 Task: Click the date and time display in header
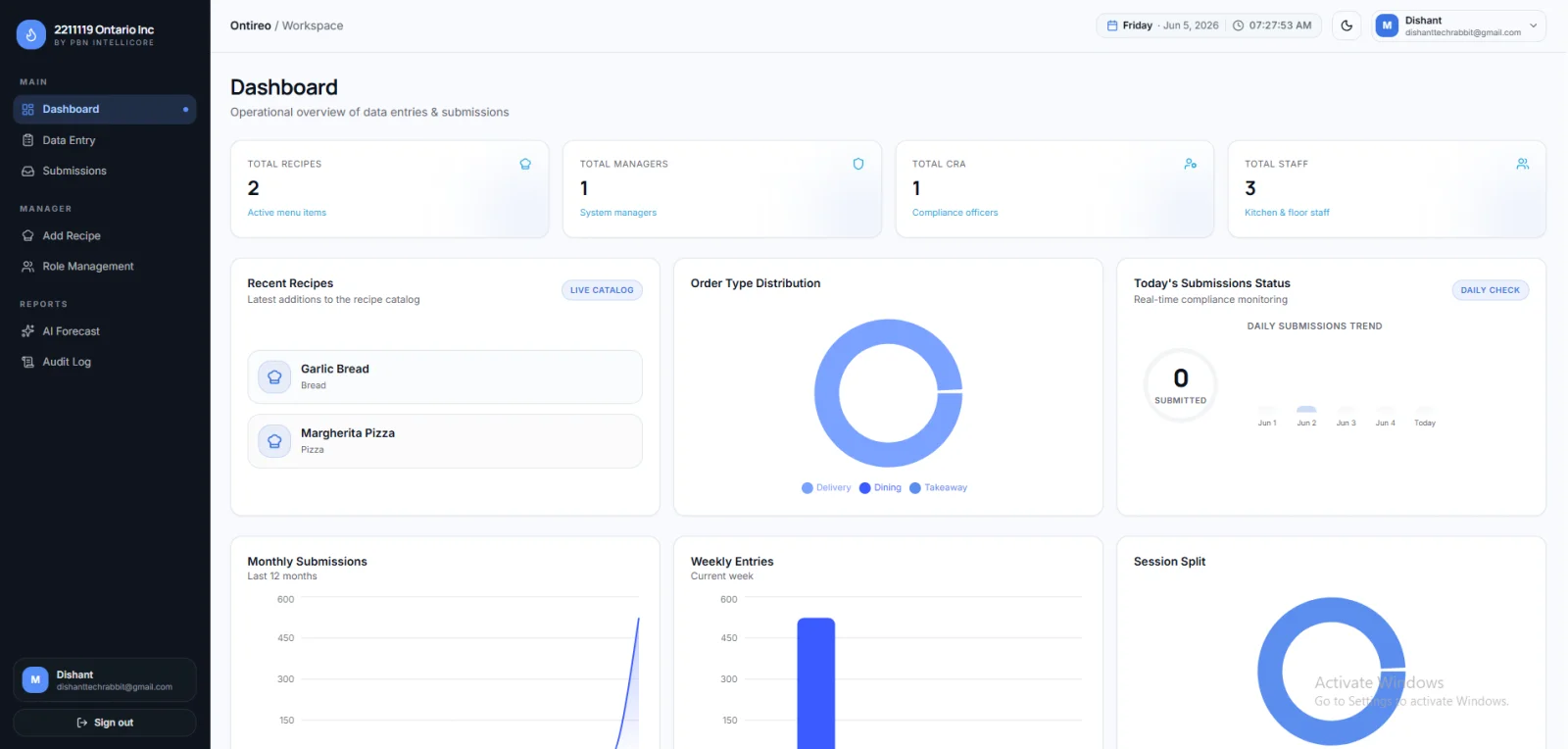pyautogui.click(x=1209, y=25)
